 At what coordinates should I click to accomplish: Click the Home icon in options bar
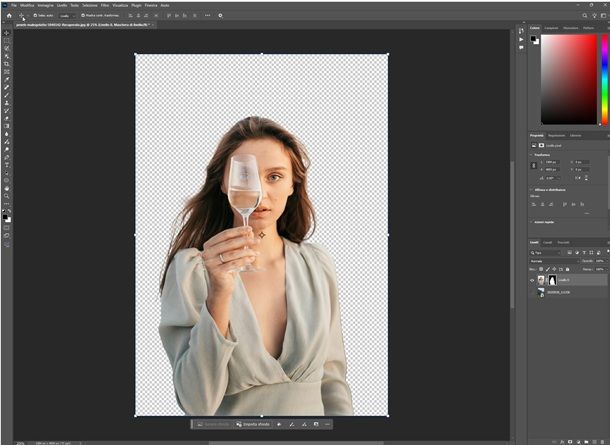click(x=6, y=15)
